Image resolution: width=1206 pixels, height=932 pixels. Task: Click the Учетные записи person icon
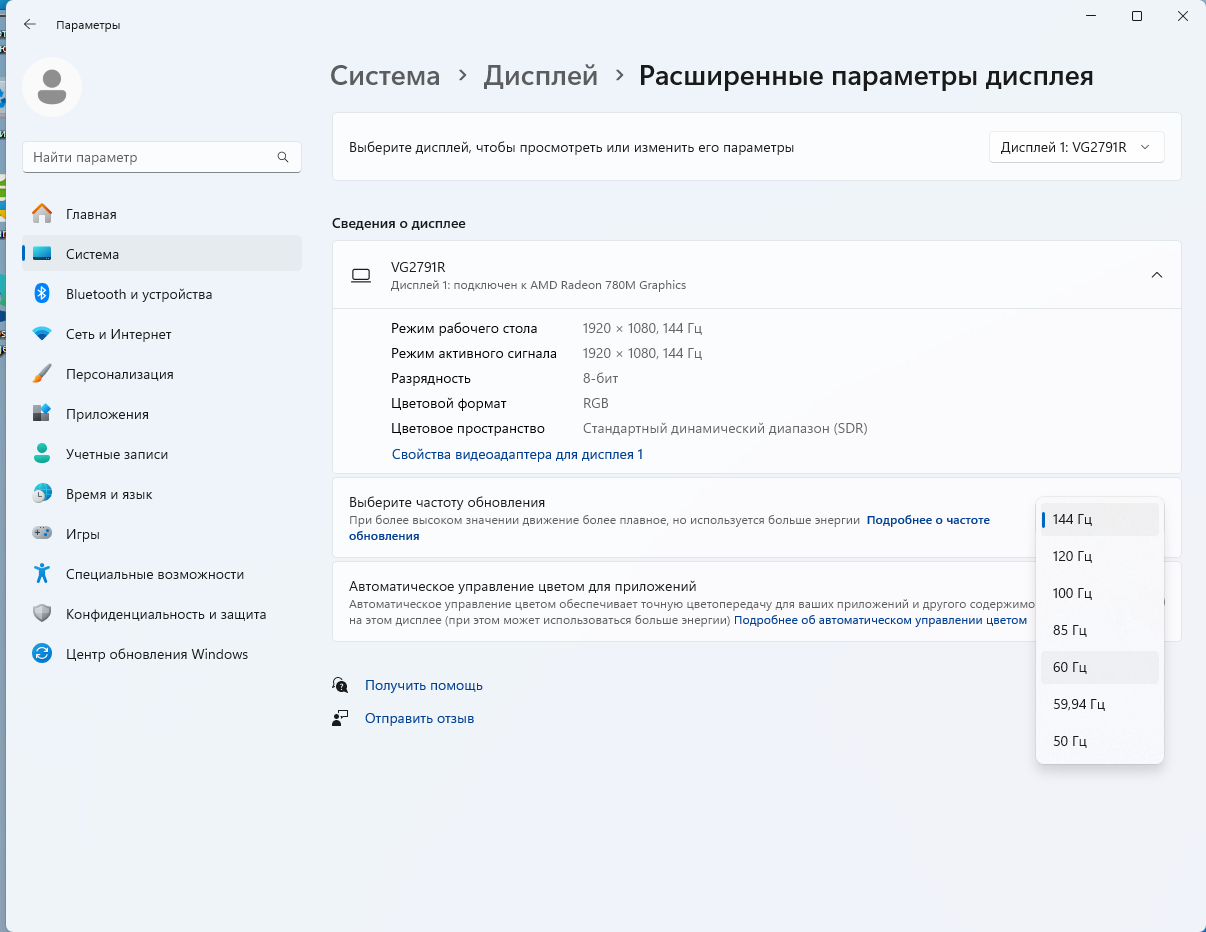pyautogui.click(x=42, y=454)
